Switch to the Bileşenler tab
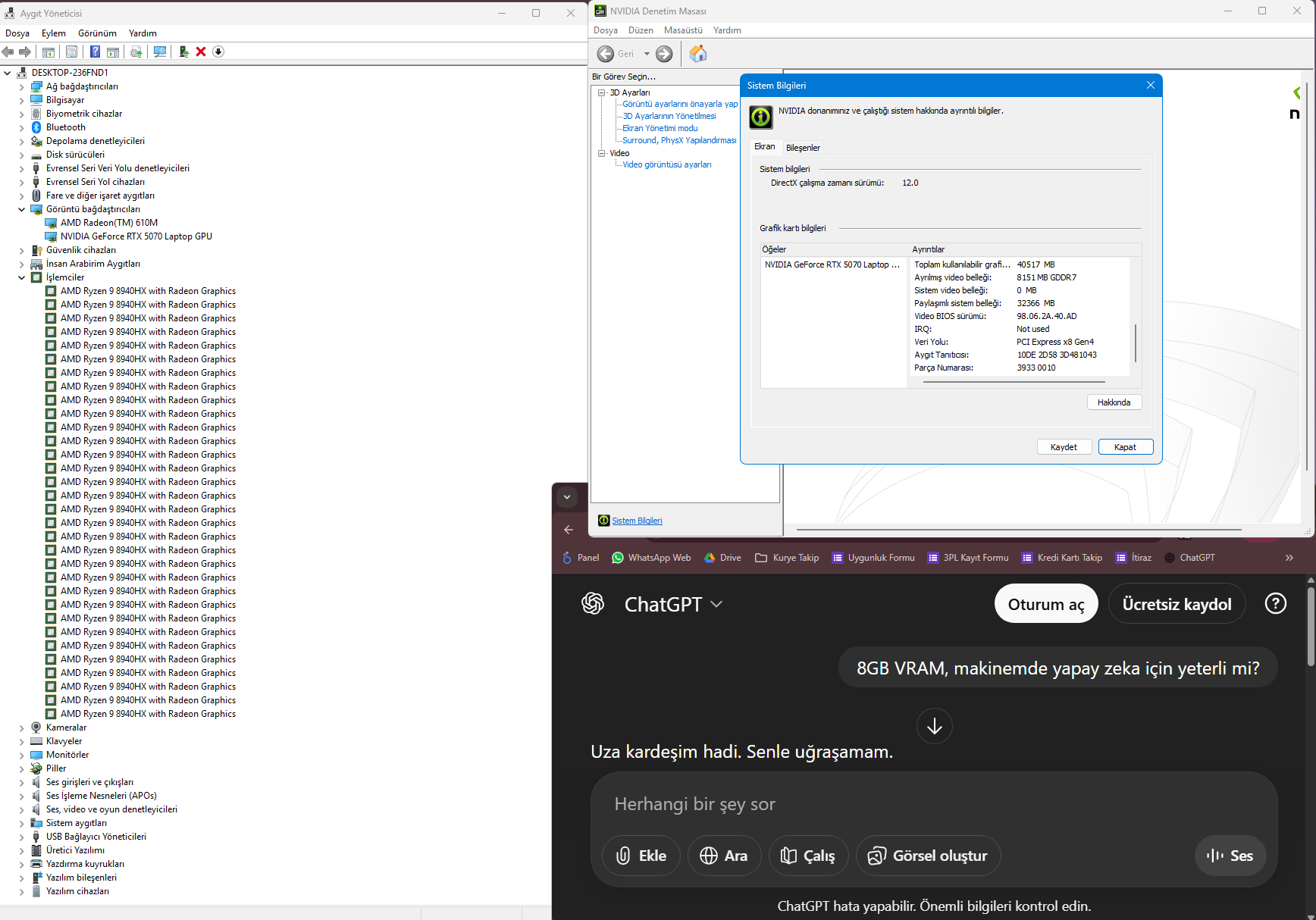Image resolution: width=1316 pixels, height=920 pixels. 803,148
